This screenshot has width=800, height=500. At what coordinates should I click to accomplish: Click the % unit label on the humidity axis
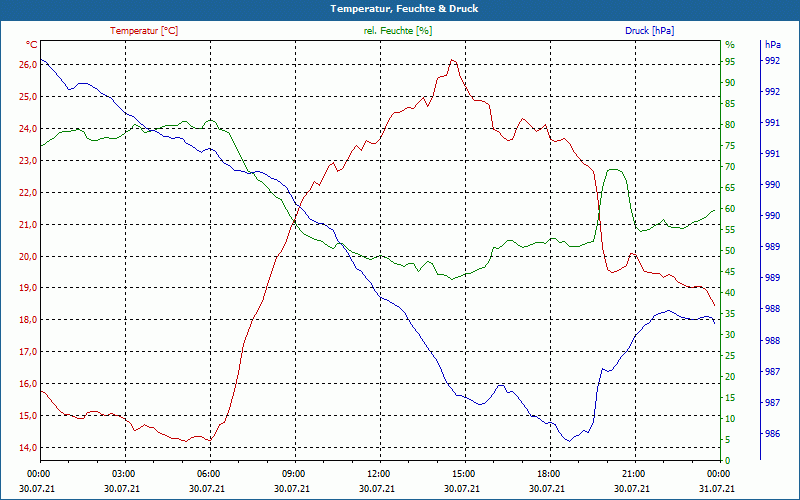pos(730,45)
